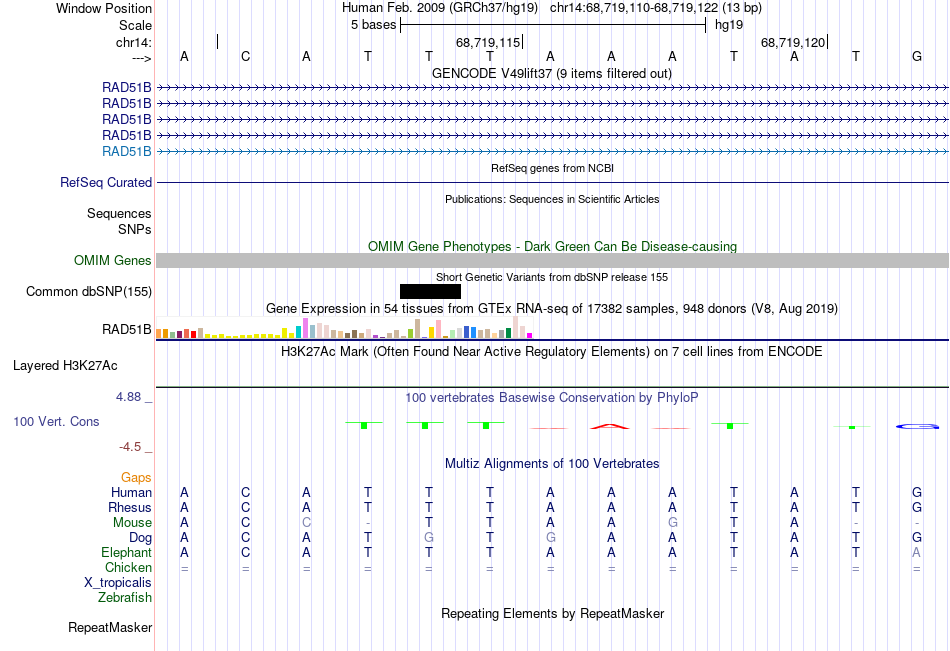Click the red A PhyloP conservation glyph
Image resolution: width=950 pixels, height=651 pixels.
(x=610, y=426)
